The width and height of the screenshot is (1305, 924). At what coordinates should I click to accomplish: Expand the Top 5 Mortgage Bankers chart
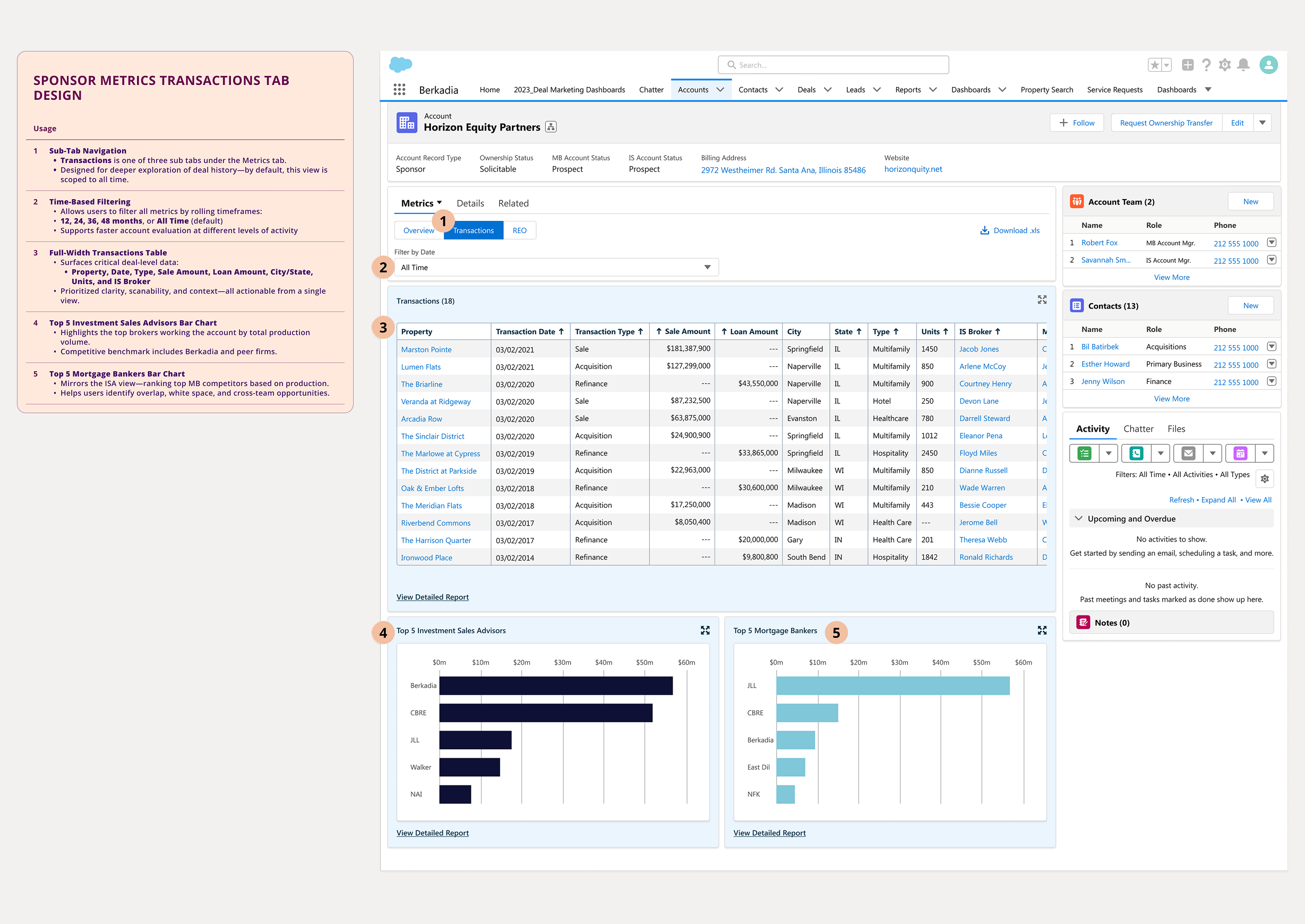point(1042,630)
